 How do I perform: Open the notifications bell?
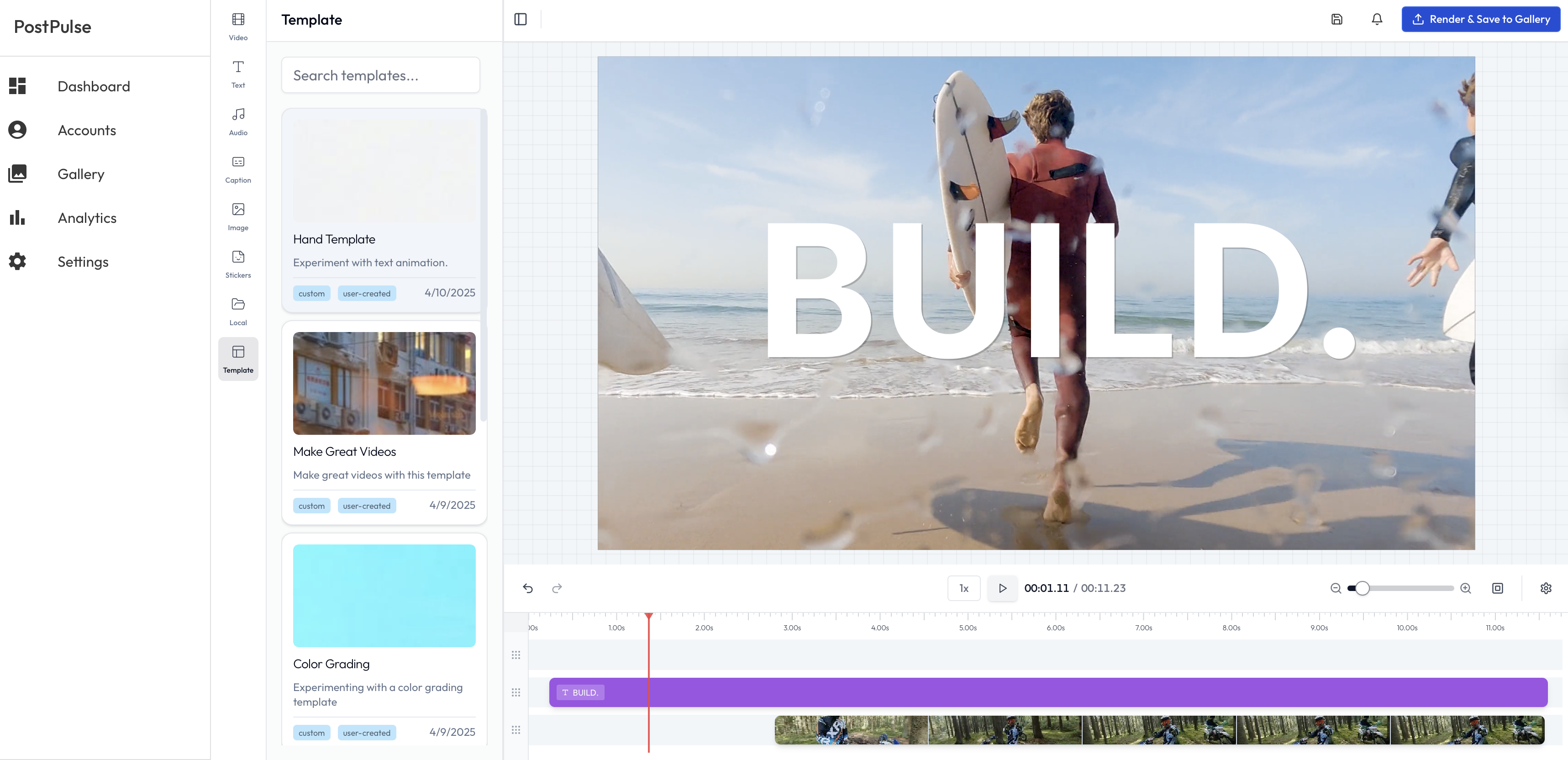(x=1377, y=20)
